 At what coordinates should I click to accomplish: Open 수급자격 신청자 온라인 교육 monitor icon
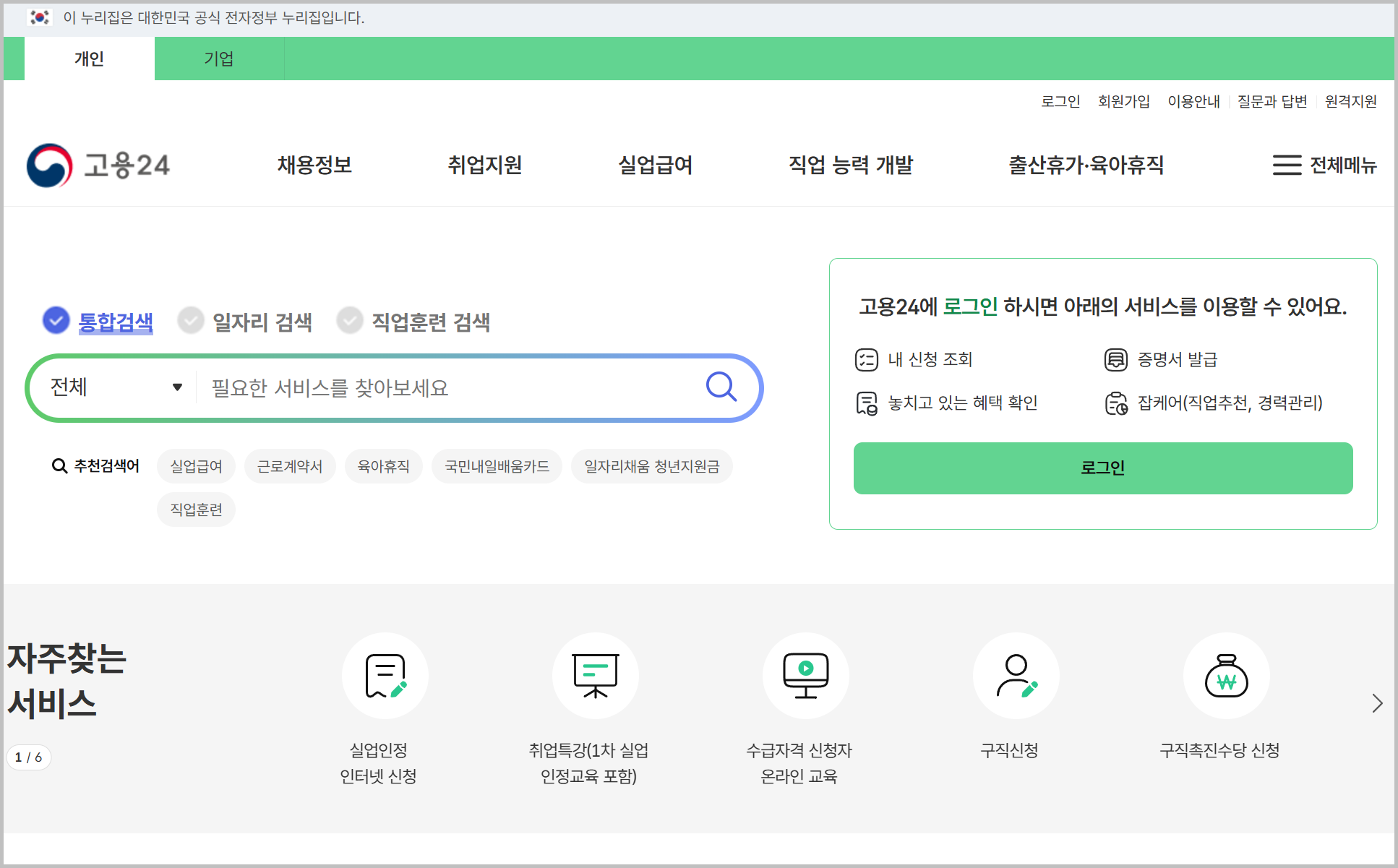point(805,676)
